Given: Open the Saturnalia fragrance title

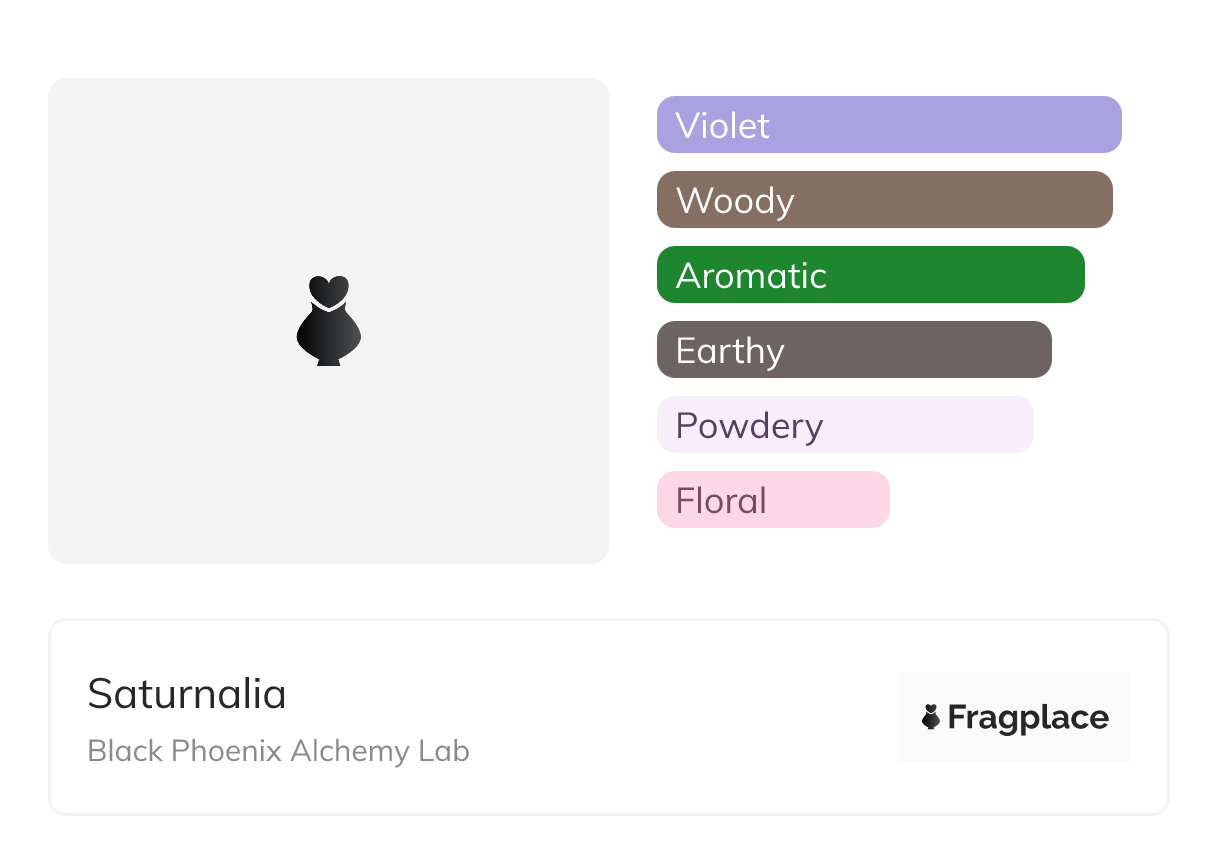Looking at the screenshot, I should point(187,694).
